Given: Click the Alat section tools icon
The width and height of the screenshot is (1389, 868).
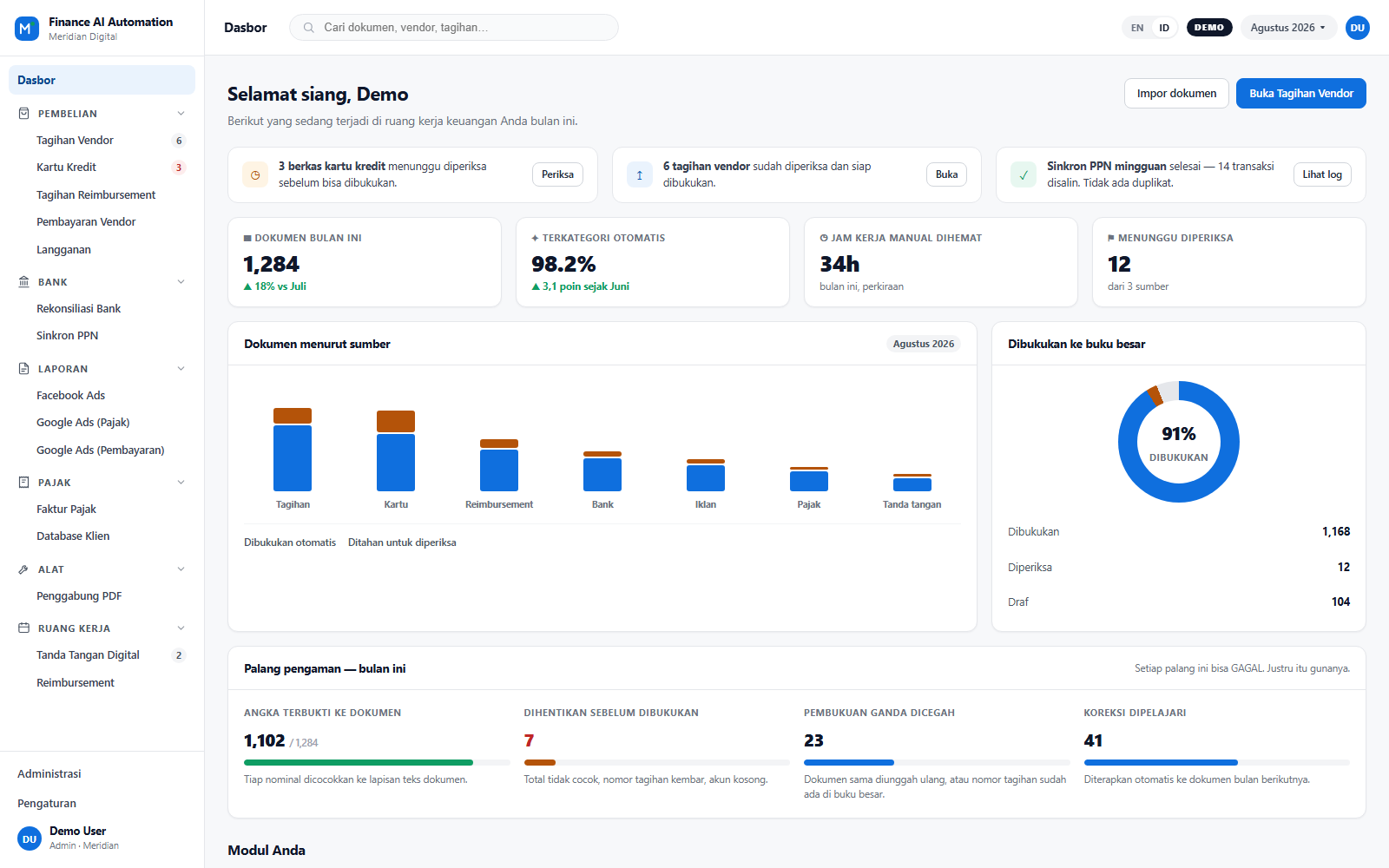Looking at the screenshot, I should 23,569.
